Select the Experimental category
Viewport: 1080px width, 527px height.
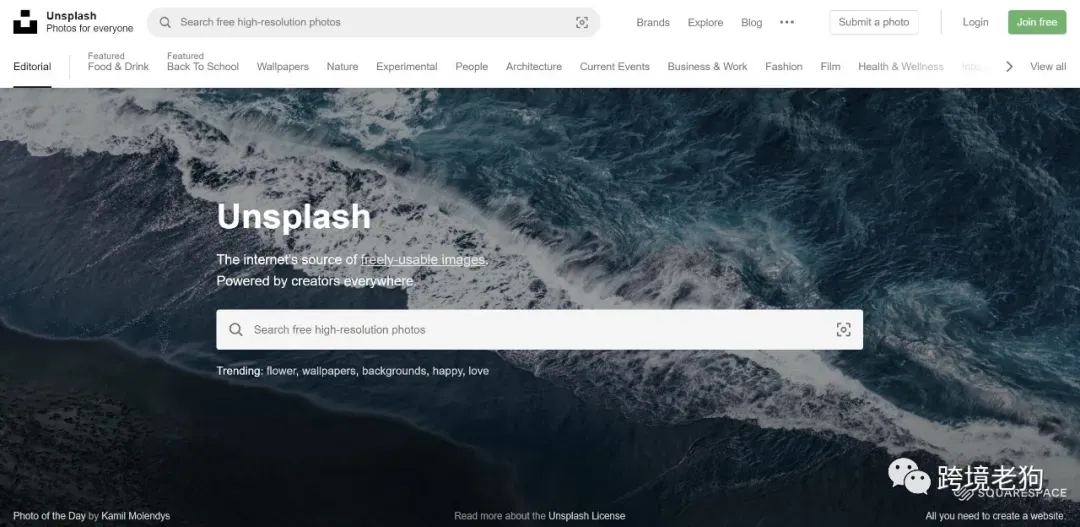tap(406, 66)
